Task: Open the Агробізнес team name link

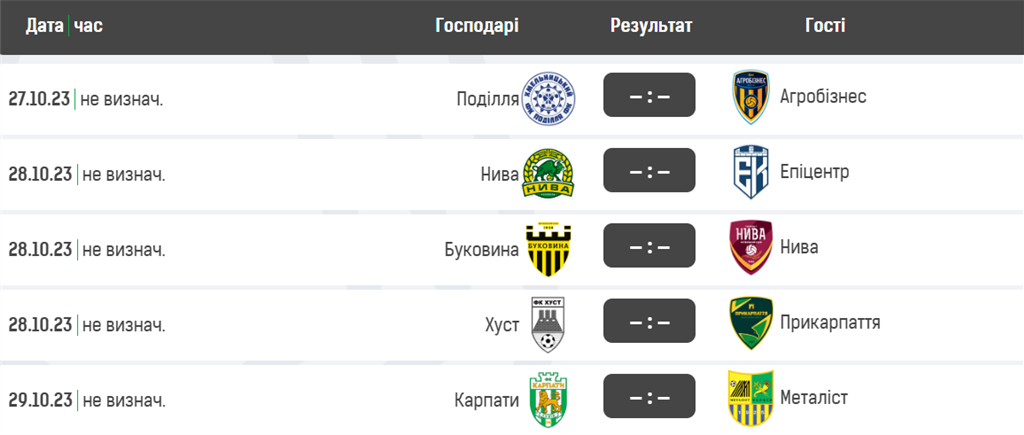Action: tap(823, 97)
